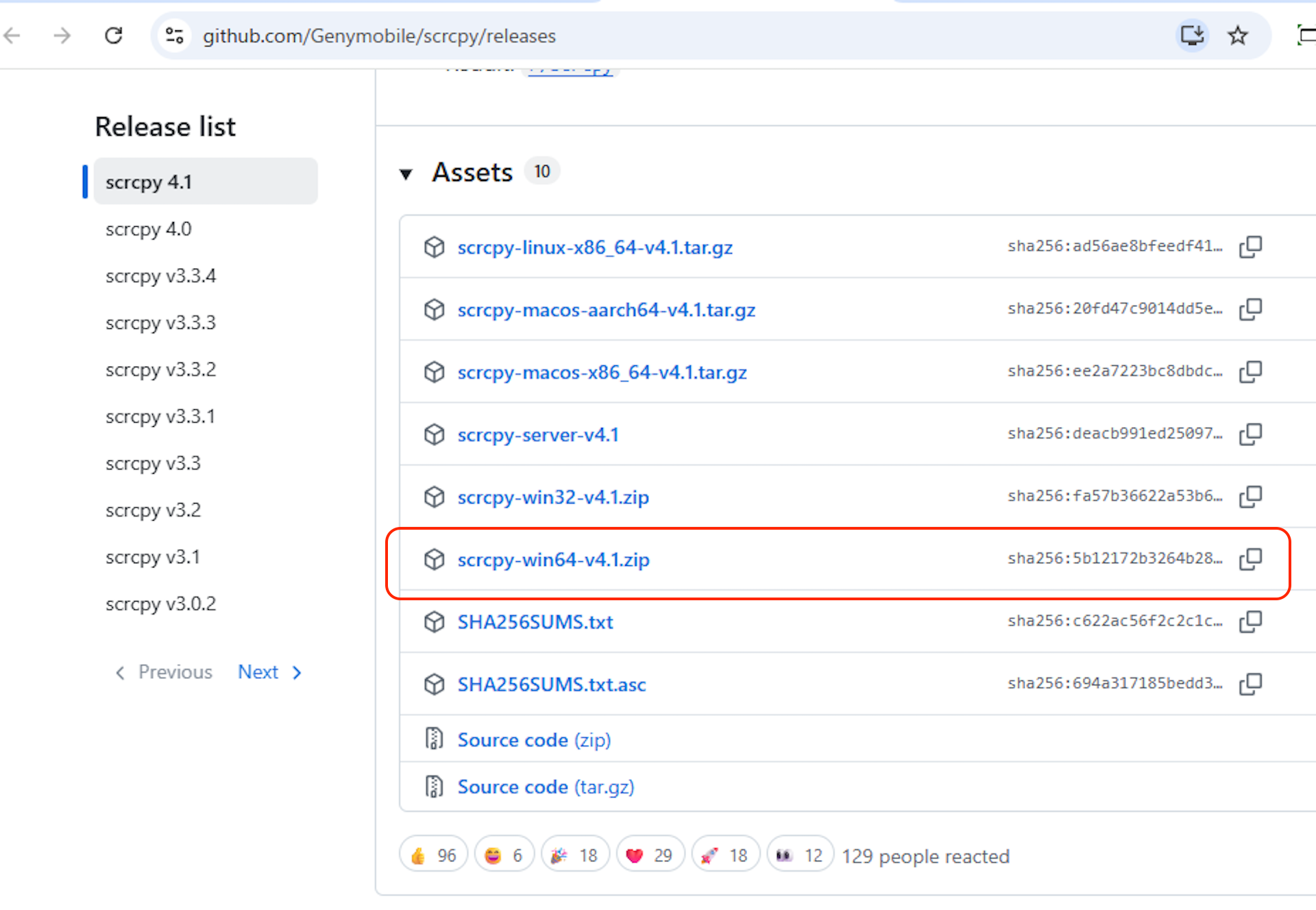The height and width of the screenshot is (910, 1316).
Task: Toggle heart reaction with 29
Action: 650,855
